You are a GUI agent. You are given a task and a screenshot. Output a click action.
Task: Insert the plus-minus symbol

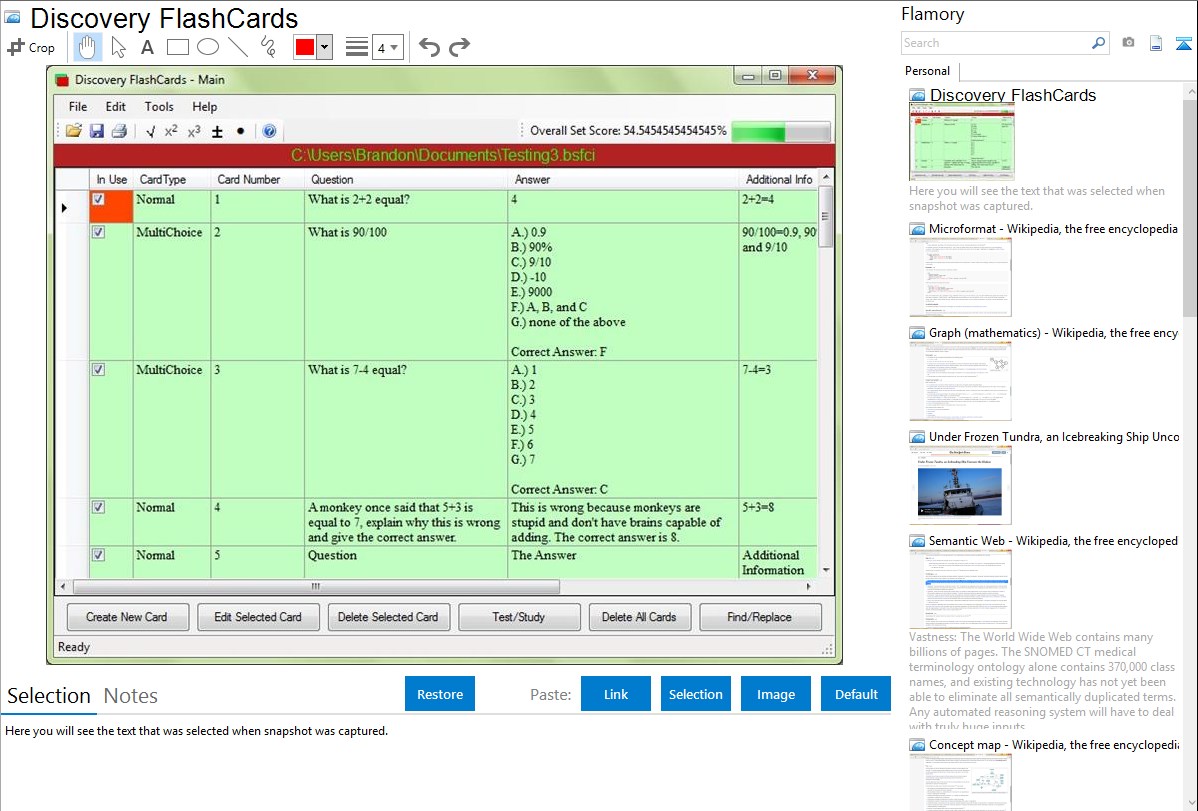click(217, 131)
